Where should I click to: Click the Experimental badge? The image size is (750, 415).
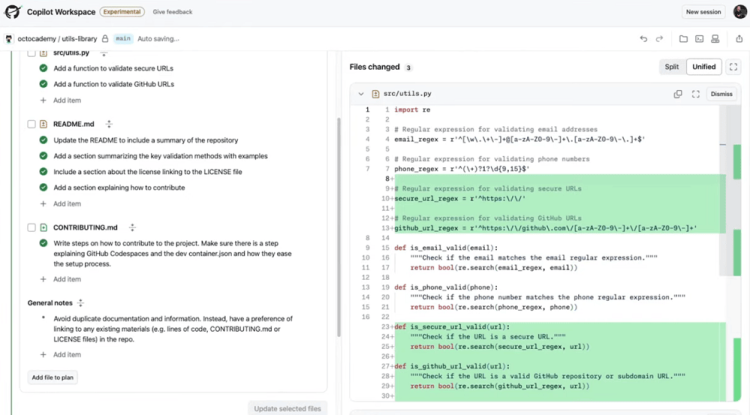pyautogui.click(x=122, y=12)
